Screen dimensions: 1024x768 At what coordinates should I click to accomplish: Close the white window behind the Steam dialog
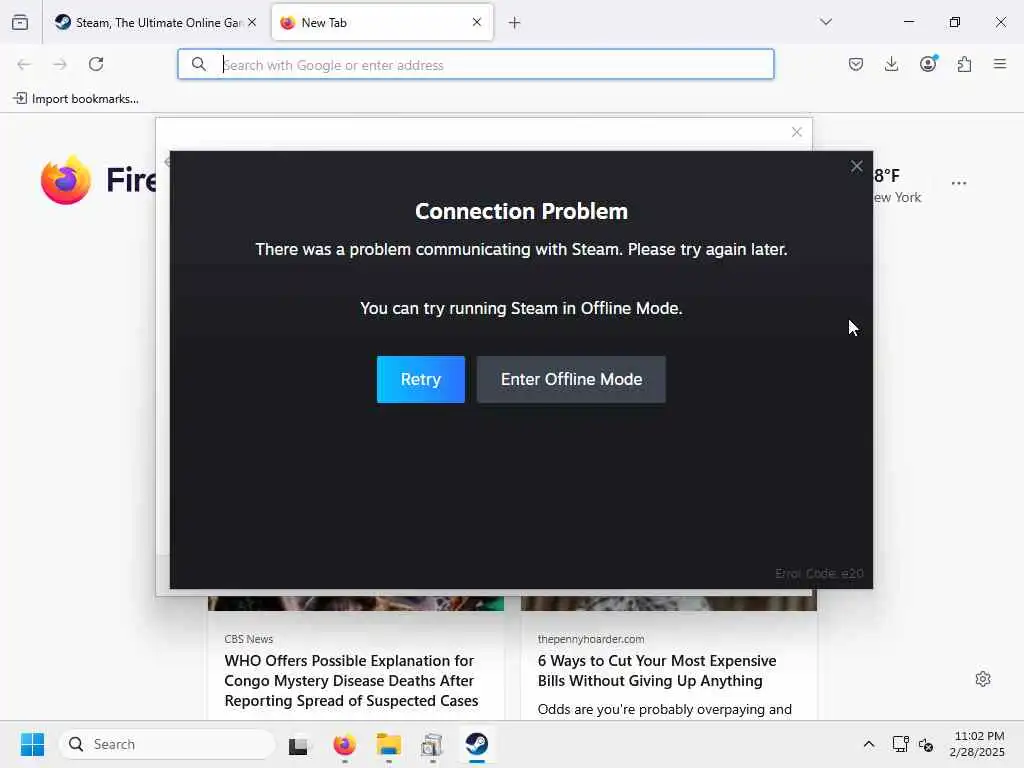click(x=797, y=132)
